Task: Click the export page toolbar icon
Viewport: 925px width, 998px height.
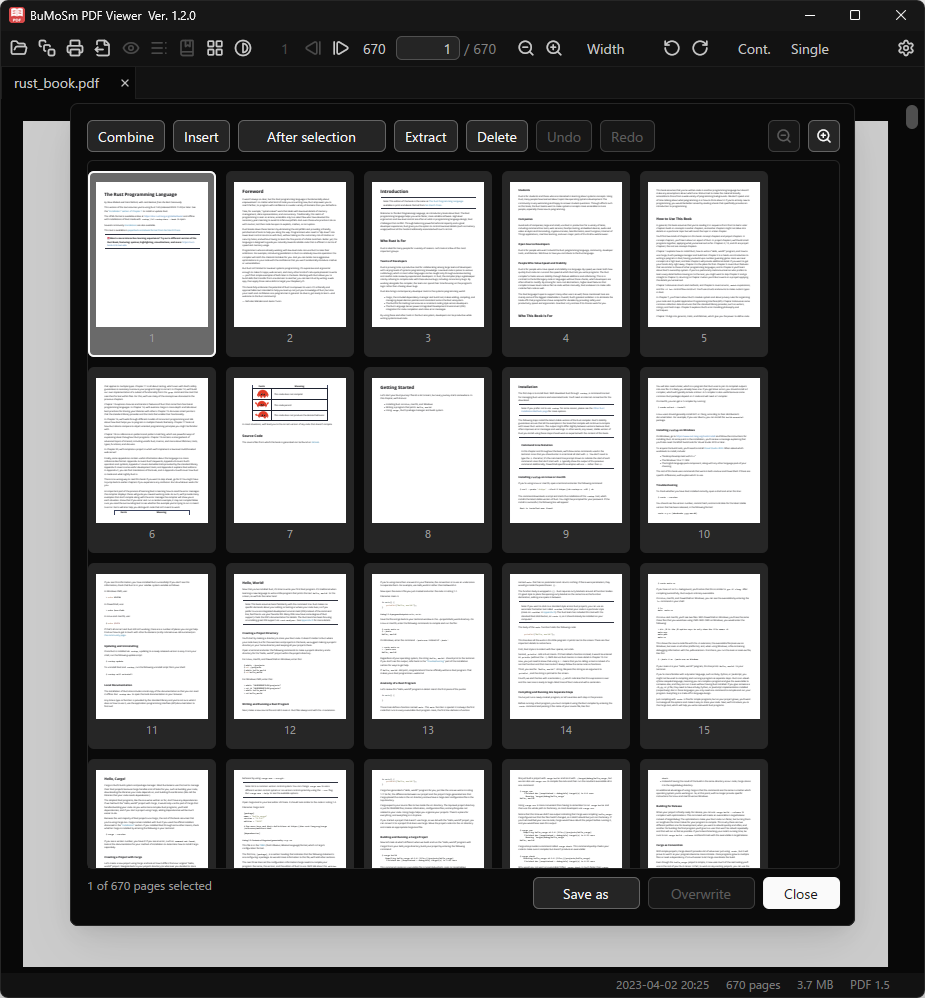Action: point(102,48)
